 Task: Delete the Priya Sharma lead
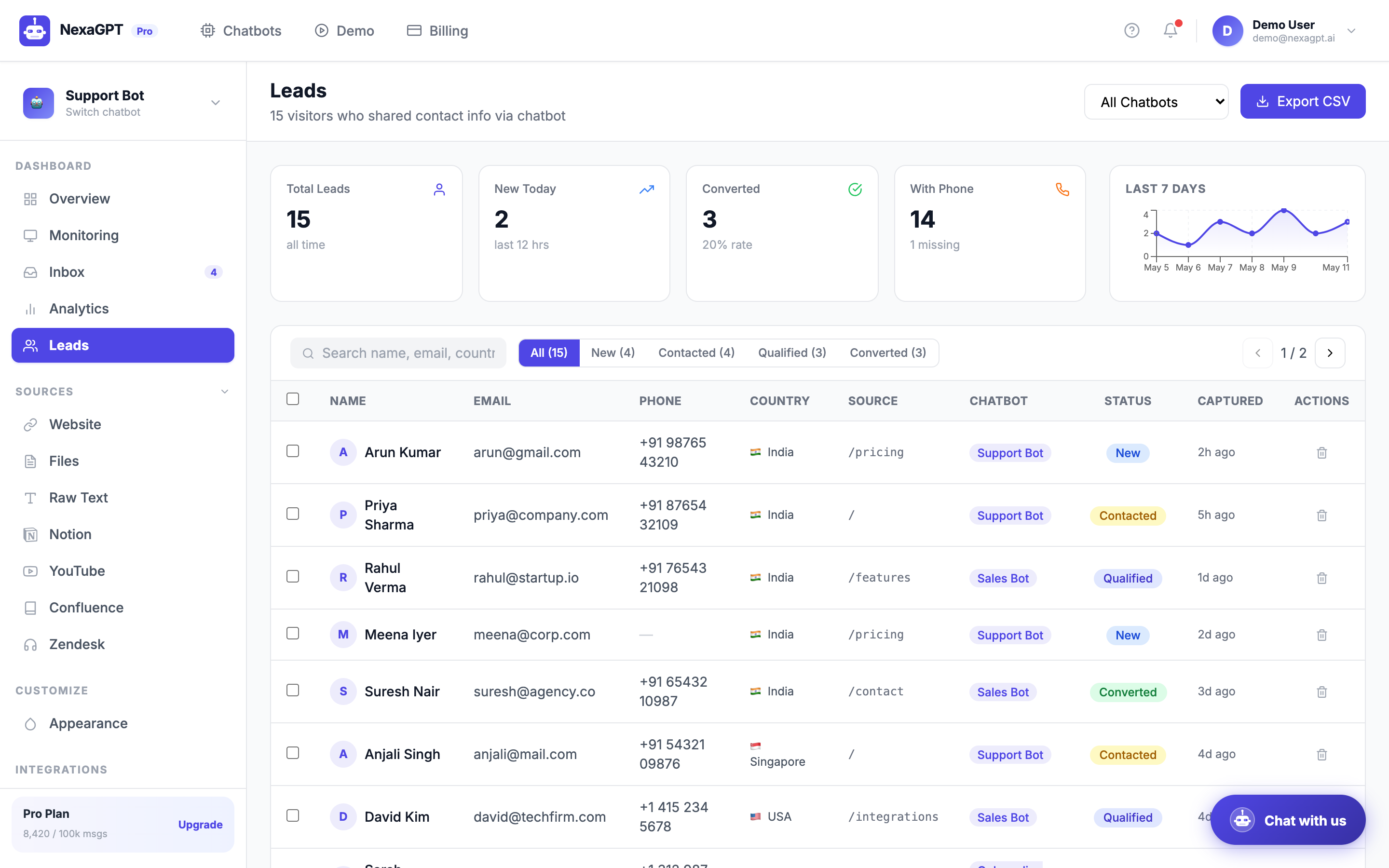click(1321, 515)
